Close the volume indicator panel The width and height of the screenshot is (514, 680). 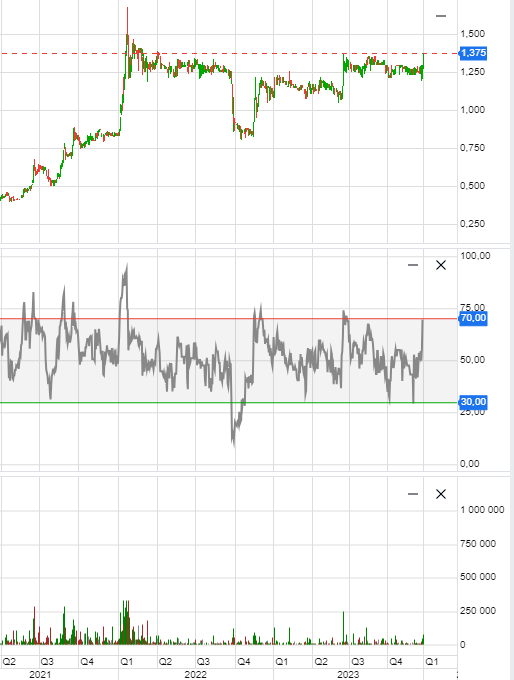[441, 494]
